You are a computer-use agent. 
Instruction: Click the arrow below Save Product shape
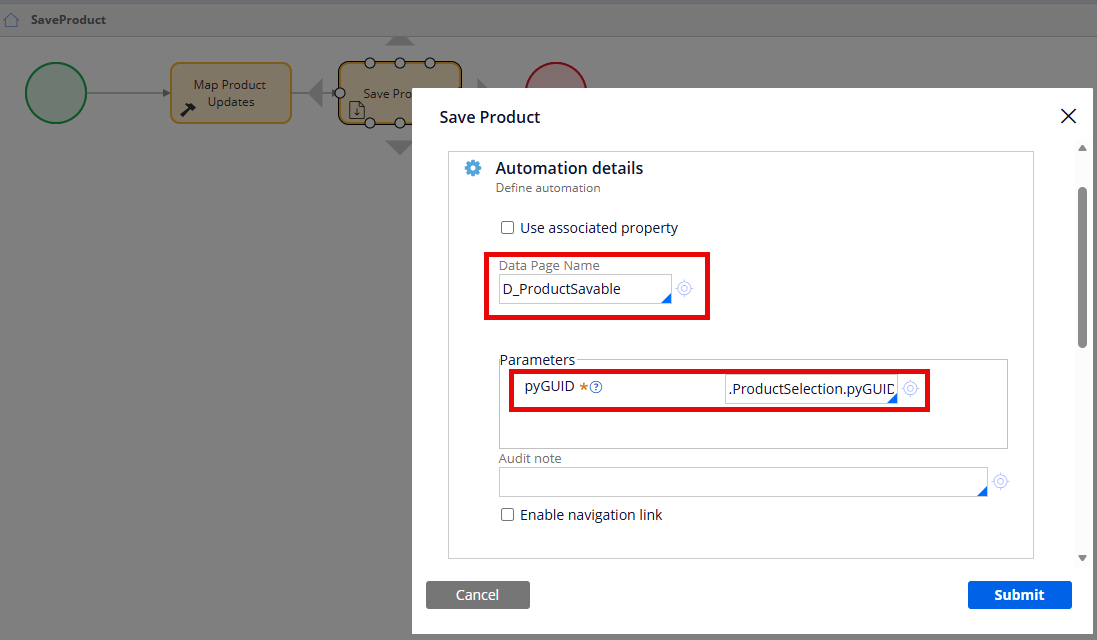click(x=399, y=147)
